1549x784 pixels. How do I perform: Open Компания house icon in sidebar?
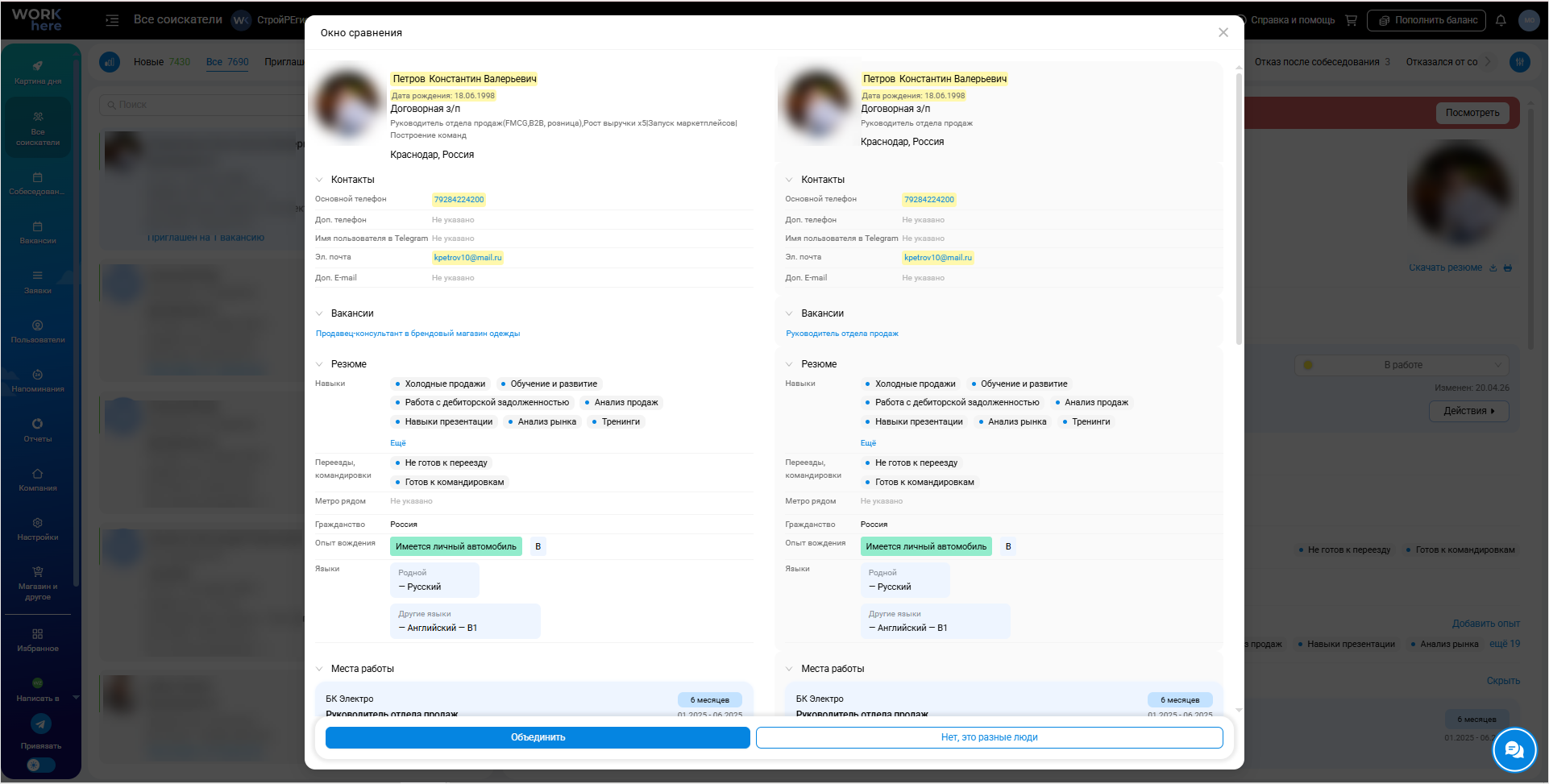click(x=38, y=474)
